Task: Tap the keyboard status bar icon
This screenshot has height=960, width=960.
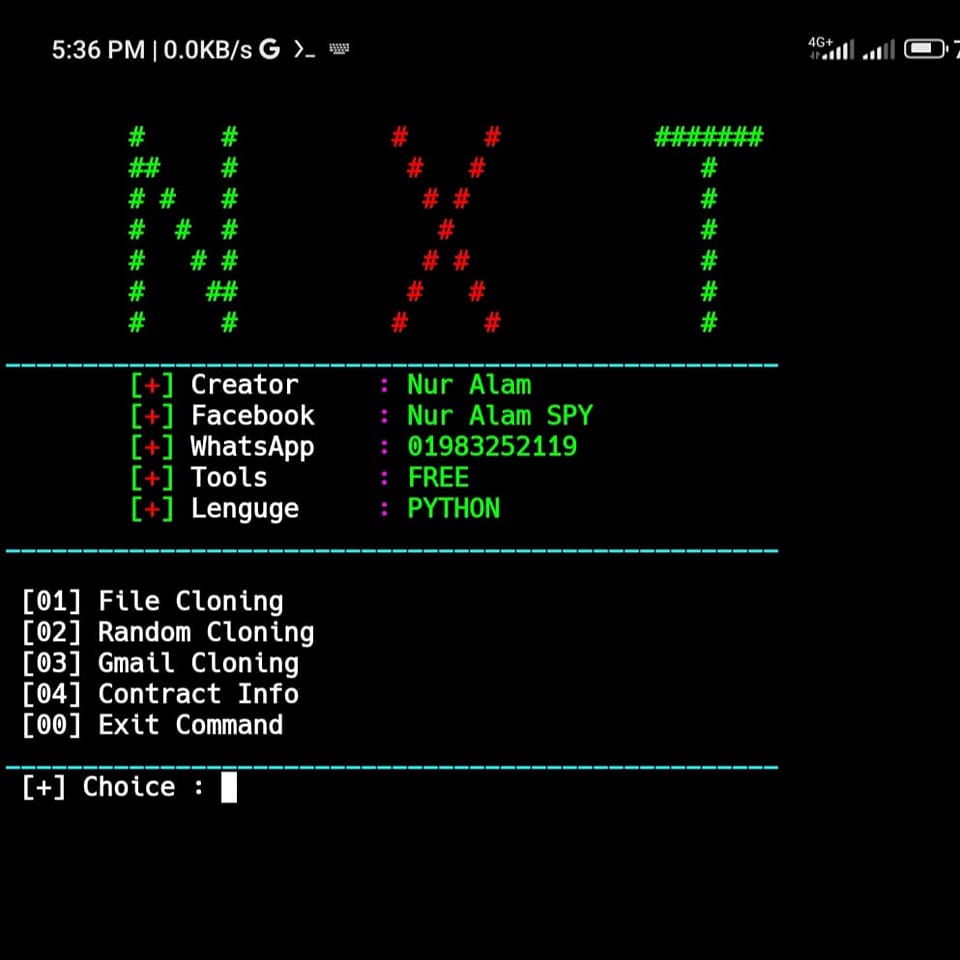Action: coord(339,48)
